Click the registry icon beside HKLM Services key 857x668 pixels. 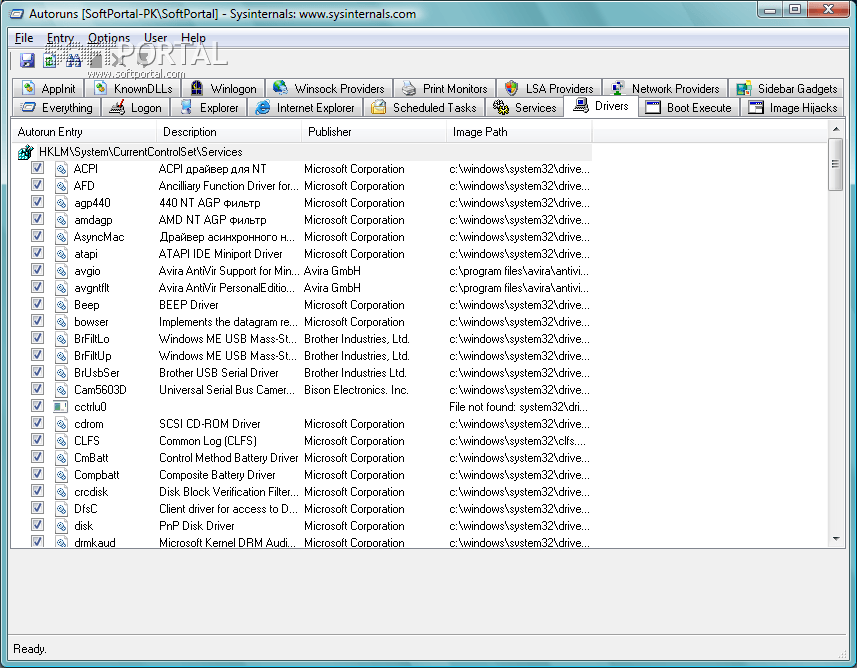[x=25, y=153]
